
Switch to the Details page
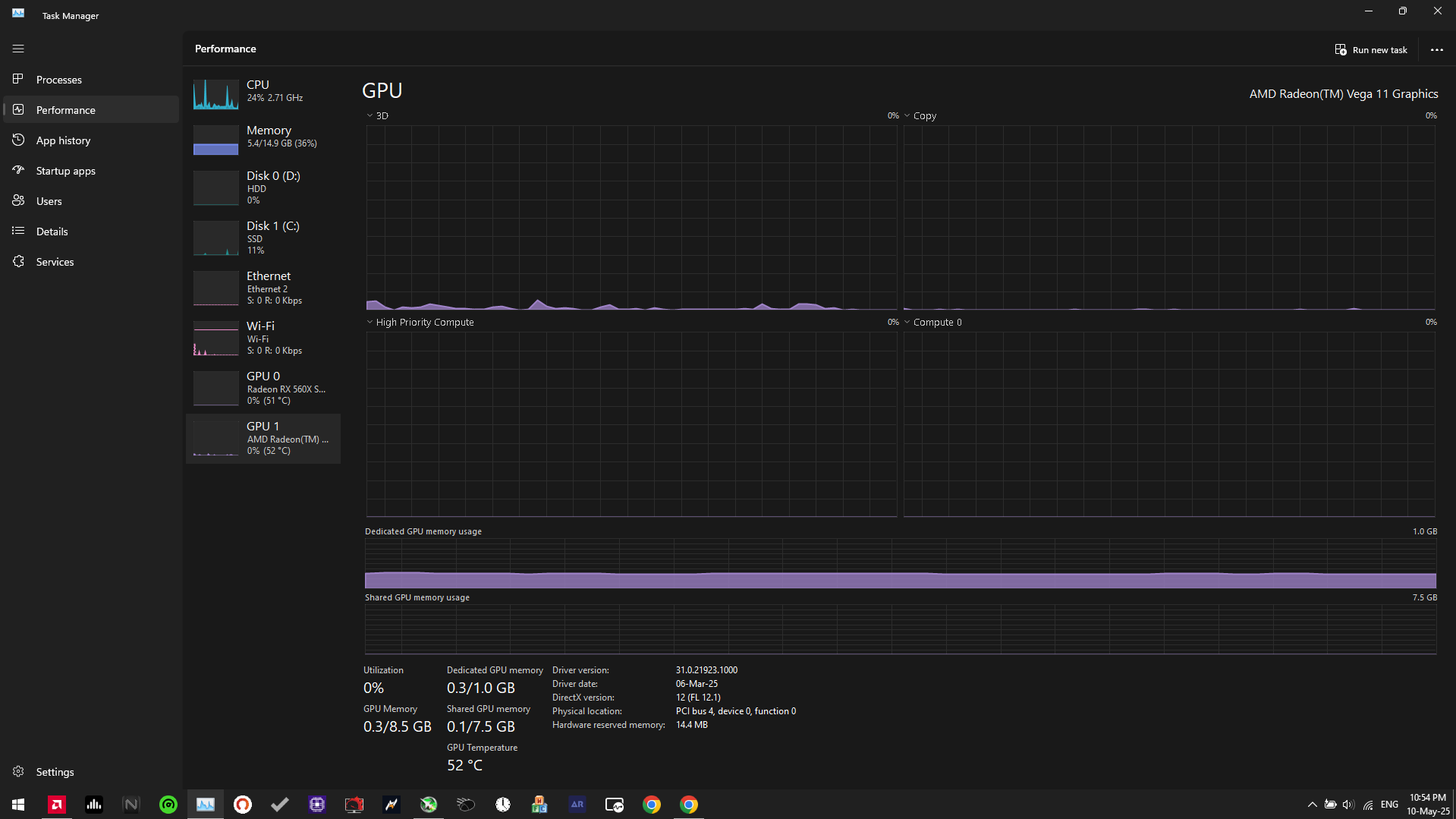91,232
